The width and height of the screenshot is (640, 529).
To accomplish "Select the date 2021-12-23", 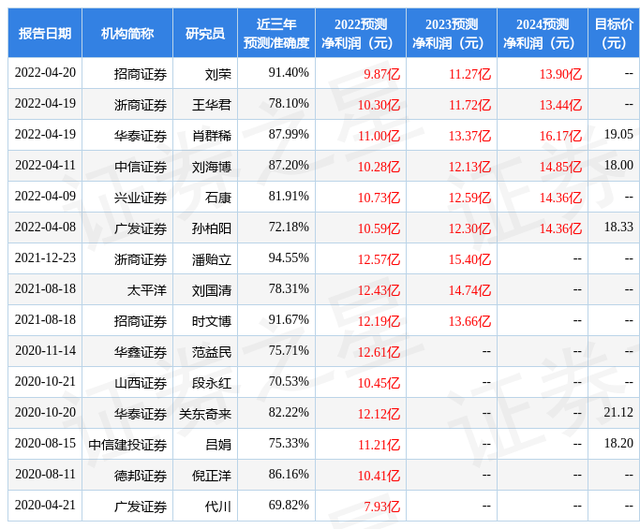I will [45, 258].
